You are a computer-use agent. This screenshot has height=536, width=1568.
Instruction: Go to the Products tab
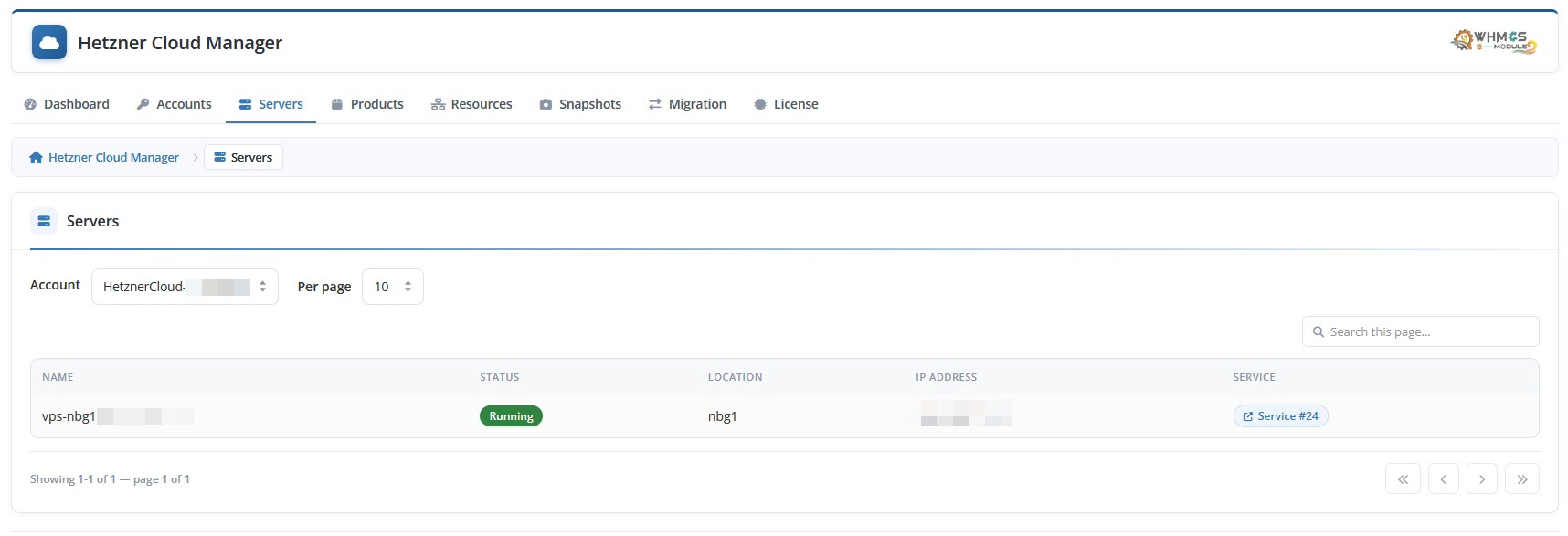(x=367, y=104)
